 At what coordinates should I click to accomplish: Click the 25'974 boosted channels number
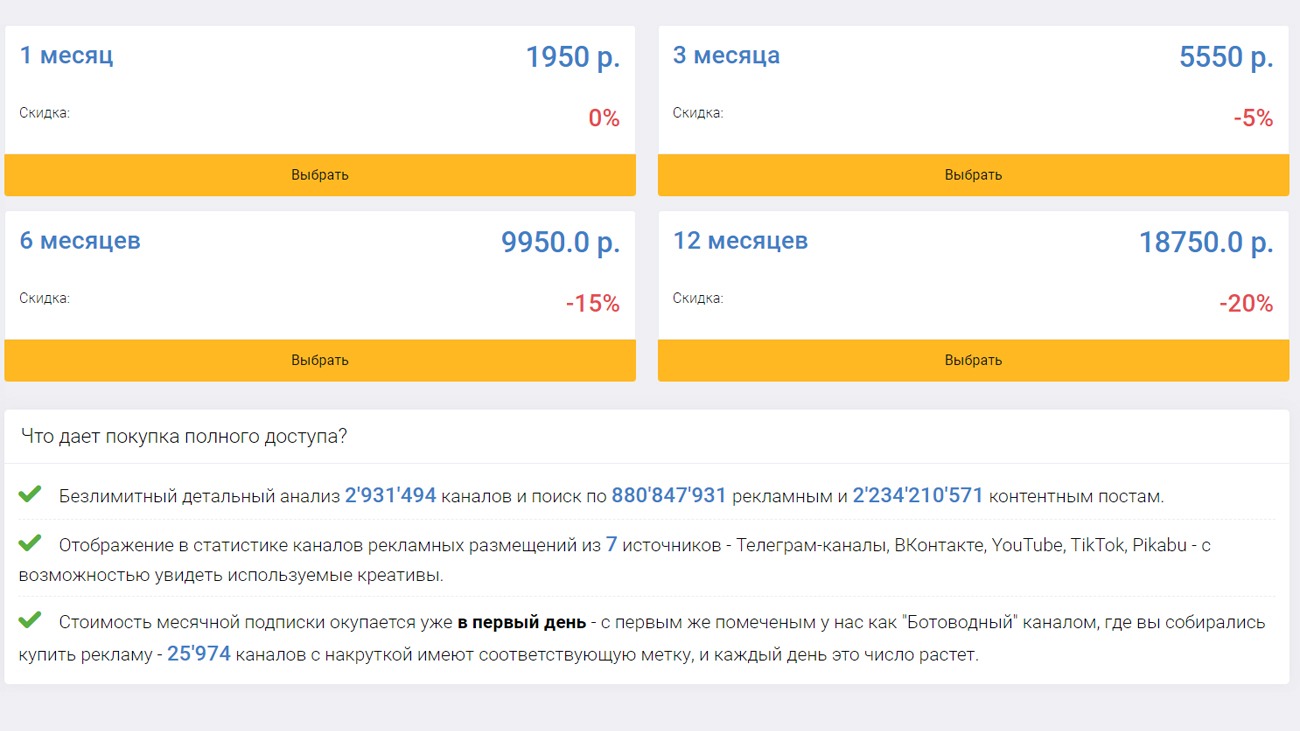(x=199, y=655)
